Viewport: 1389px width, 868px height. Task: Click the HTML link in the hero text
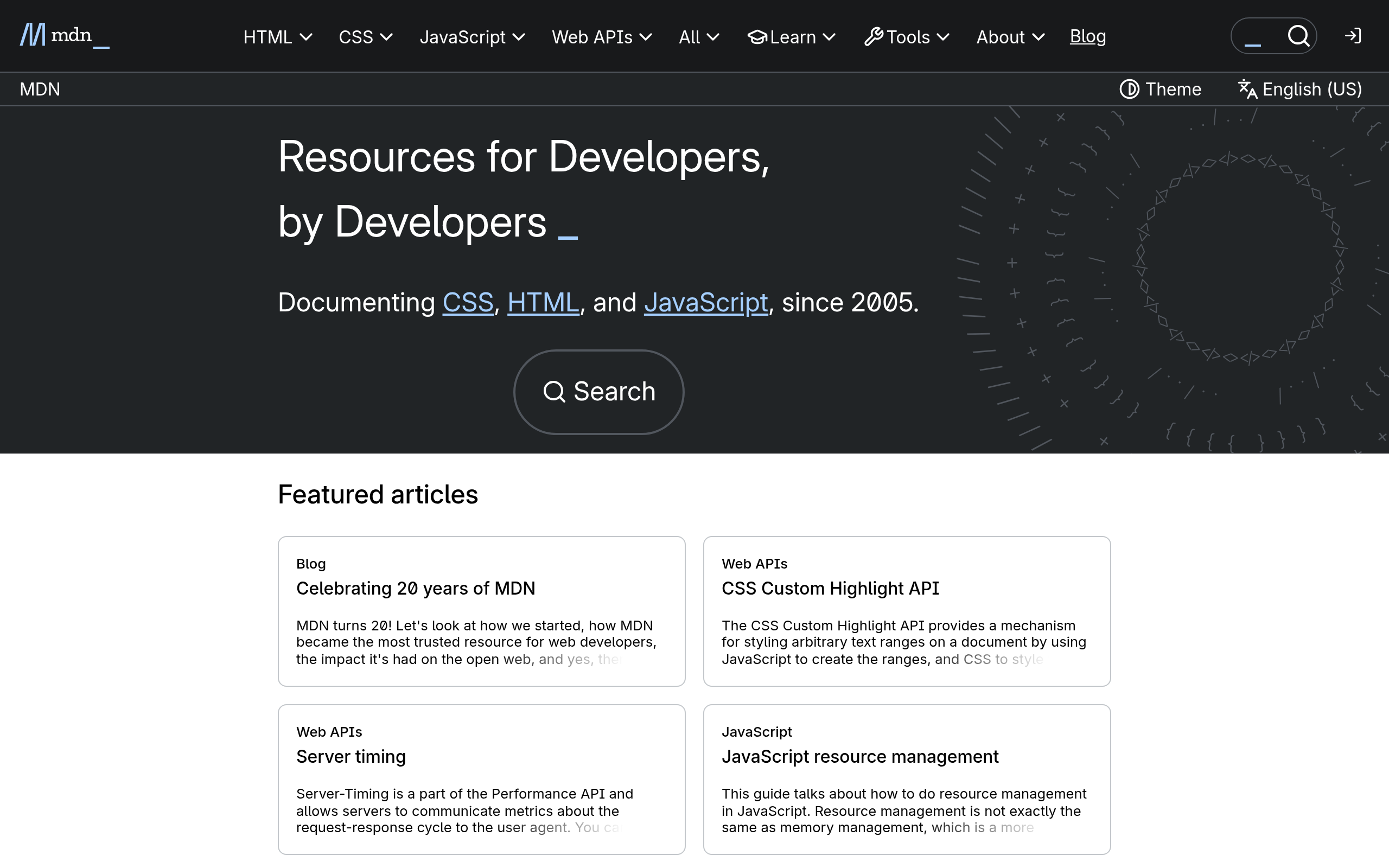pyautogui.click(x=543, y=302)
